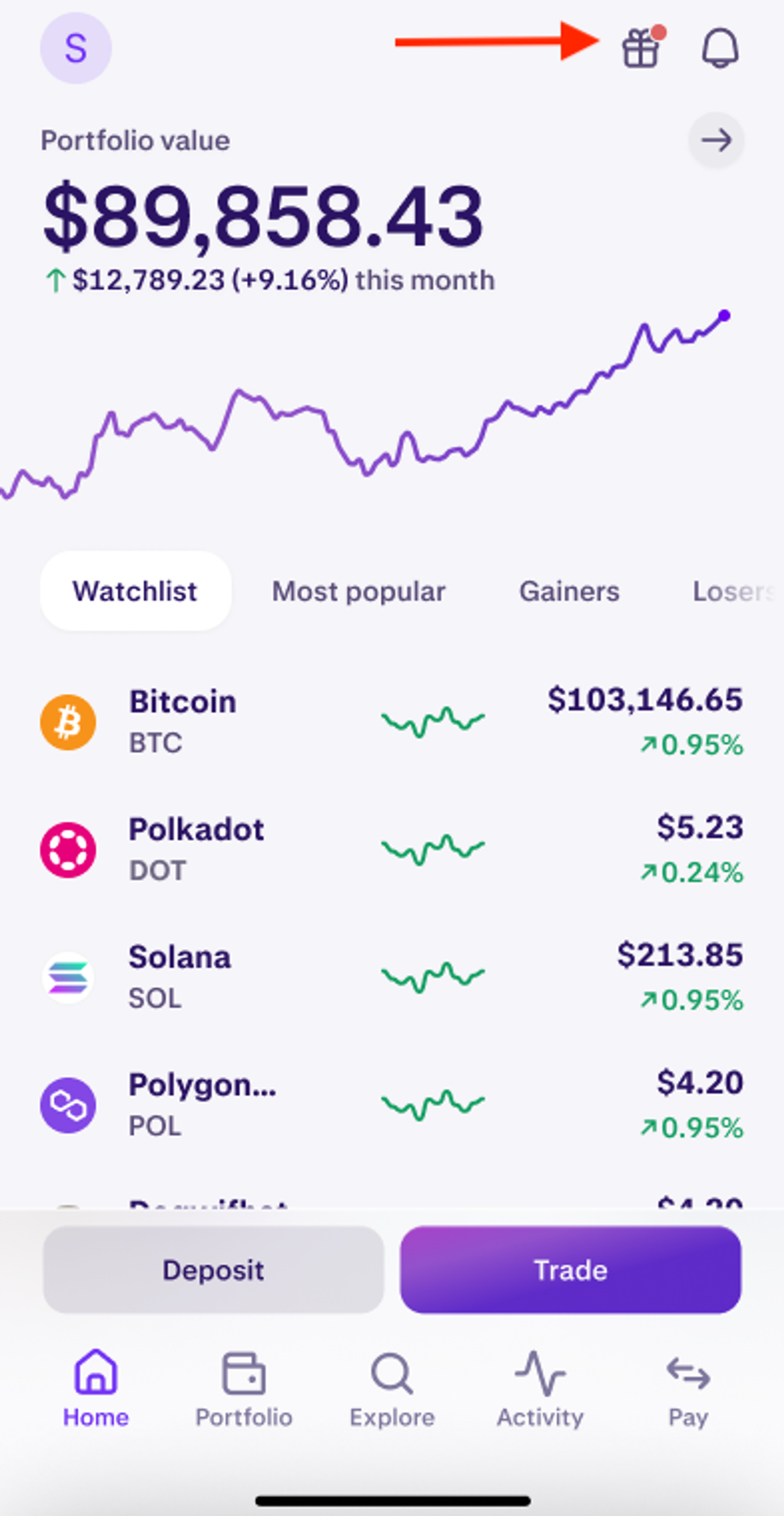Tap the Polkadot logo icon

(68, 850)
